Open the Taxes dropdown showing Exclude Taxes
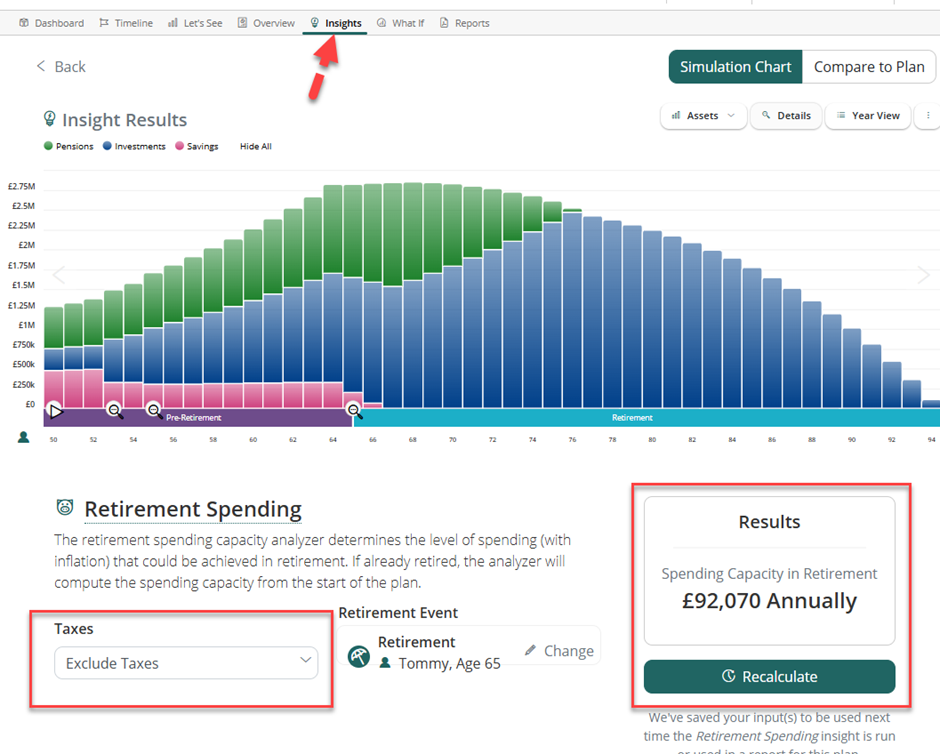 [x=186, y=663]
